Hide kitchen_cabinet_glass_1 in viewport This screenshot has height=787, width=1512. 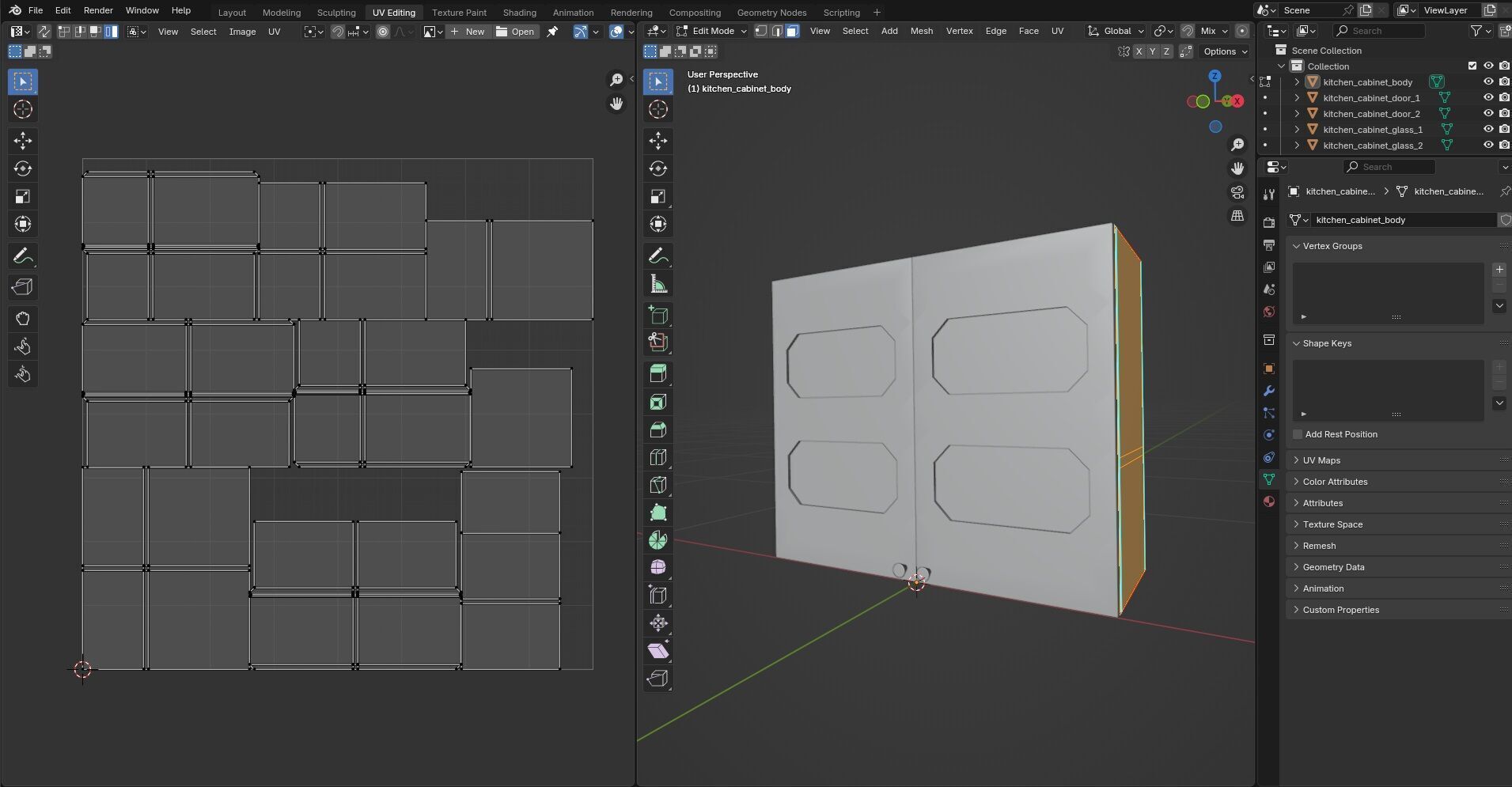[x=1487, y=129]
